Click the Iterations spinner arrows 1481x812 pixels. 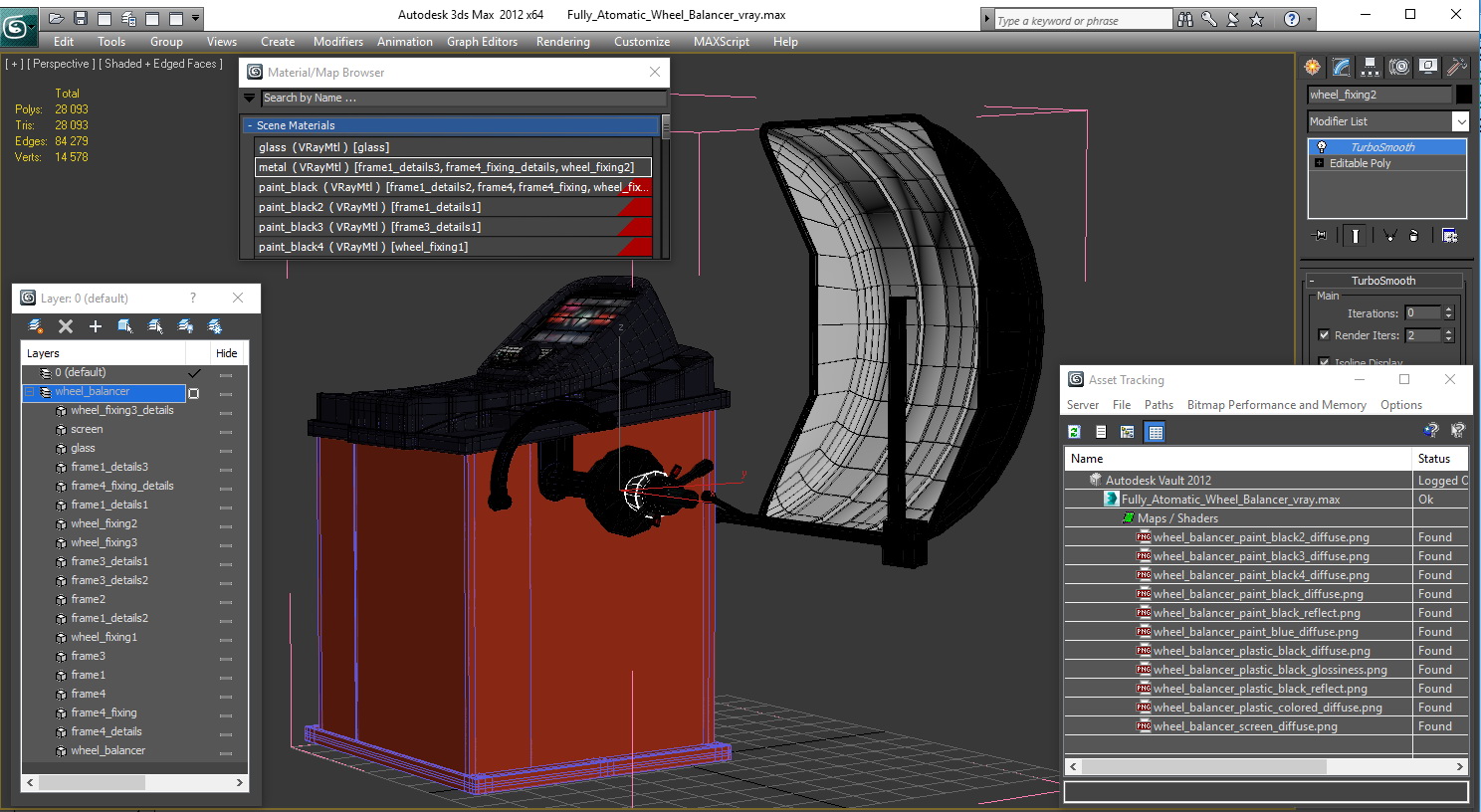point(1449,312)
